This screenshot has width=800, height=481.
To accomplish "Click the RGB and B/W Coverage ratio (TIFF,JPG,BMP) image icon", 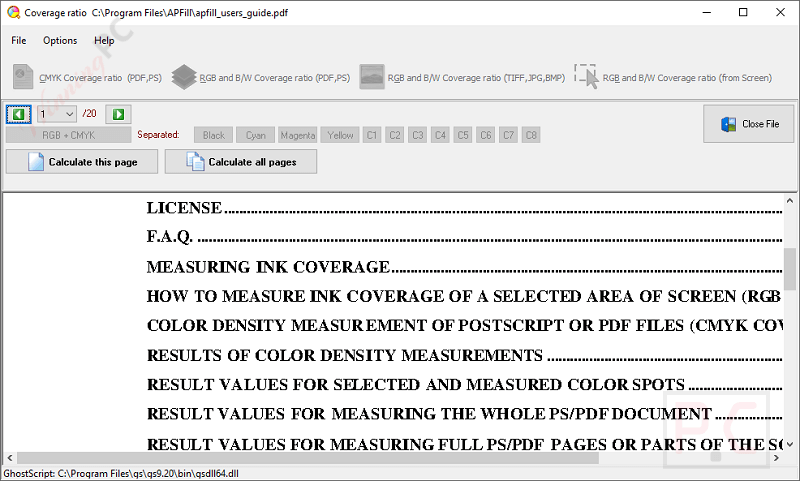I will pos(372,77).
